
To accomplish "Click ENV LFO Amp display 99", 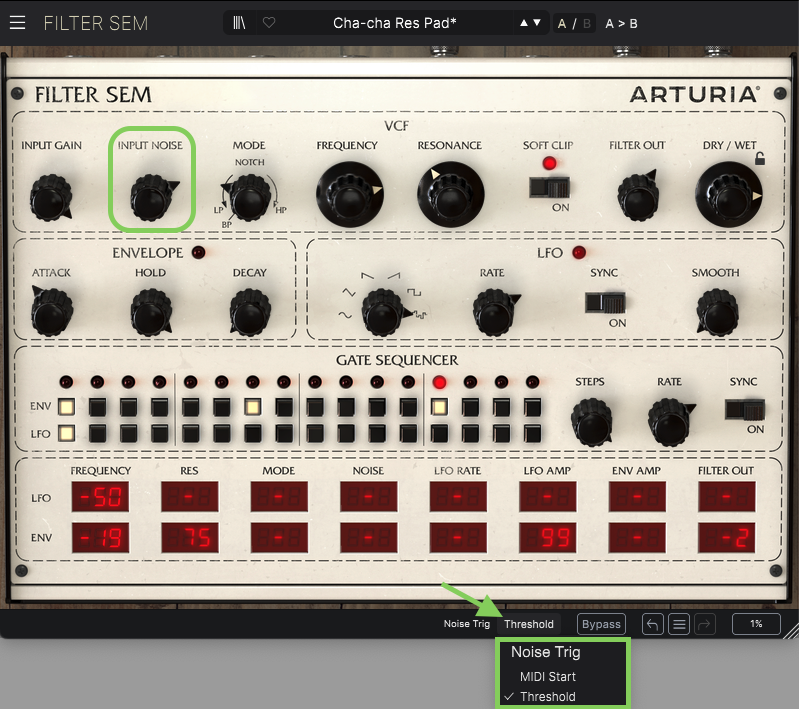I will 548,537.
